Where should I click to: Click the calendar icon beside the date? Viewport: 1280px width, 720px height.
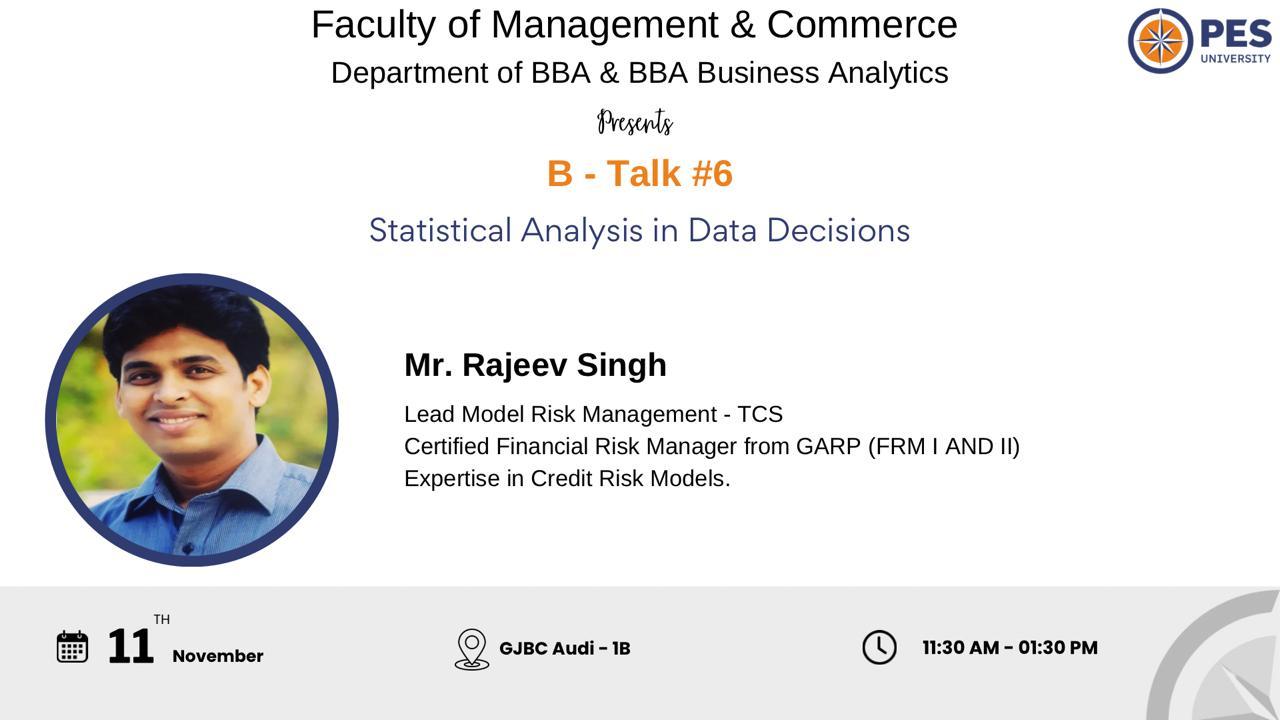[x=72, y=647]
